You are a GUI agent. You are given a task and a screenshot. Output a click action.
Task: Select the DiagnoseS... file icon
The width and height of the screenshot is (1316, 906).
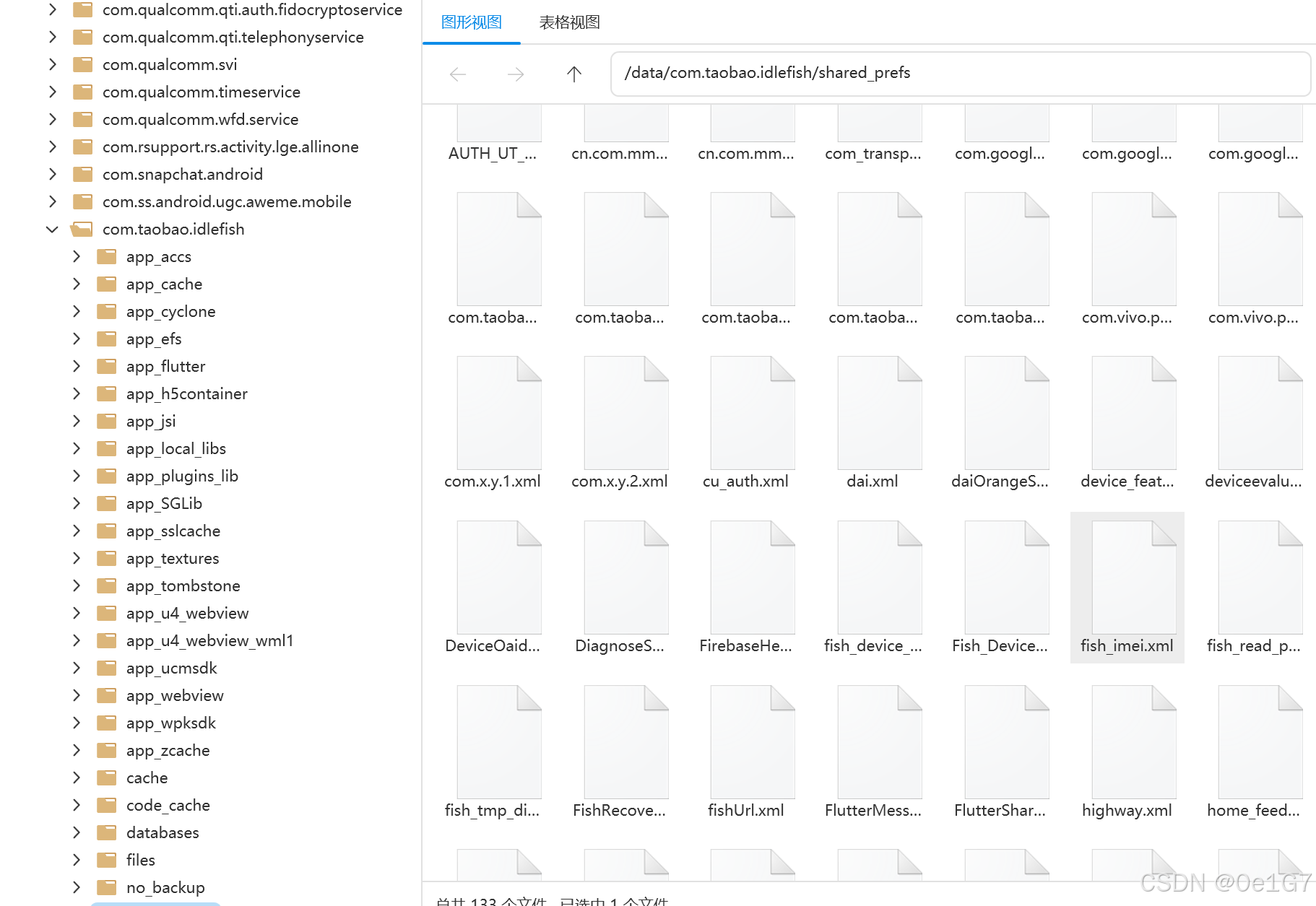[626, 578]
